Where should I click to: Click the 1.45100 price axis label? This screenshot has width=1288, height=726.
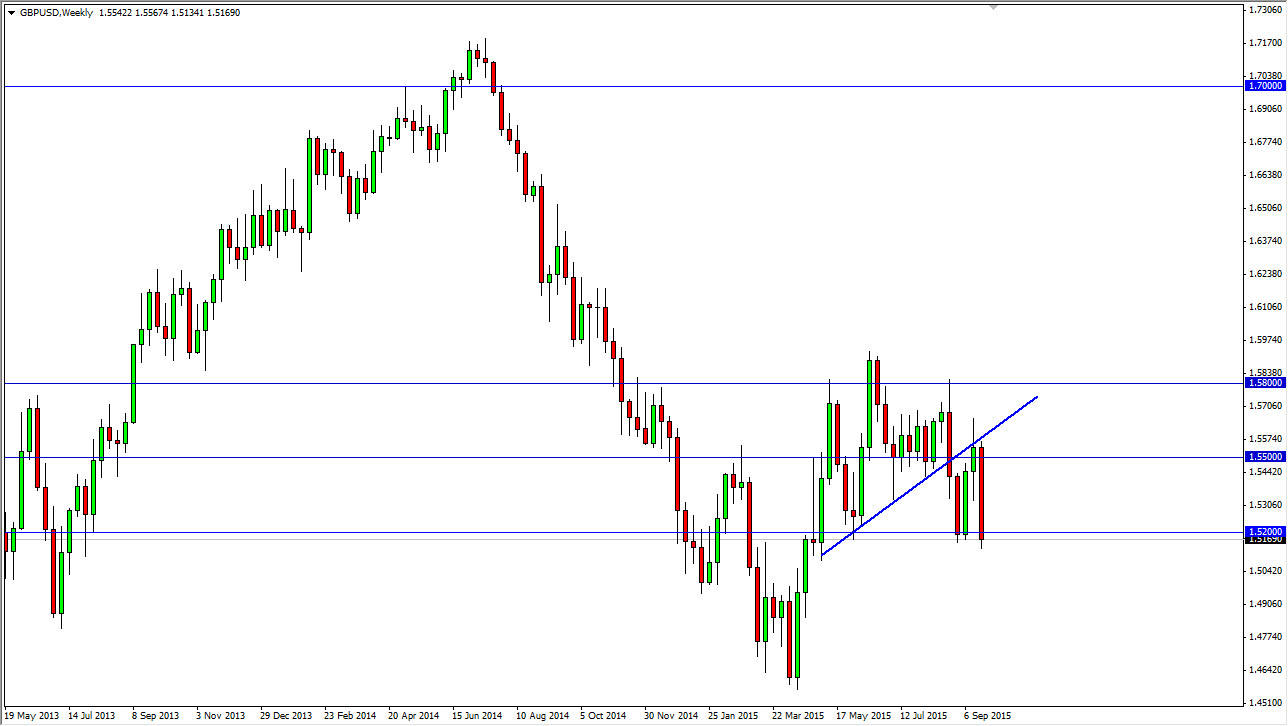pos(1266,703)
